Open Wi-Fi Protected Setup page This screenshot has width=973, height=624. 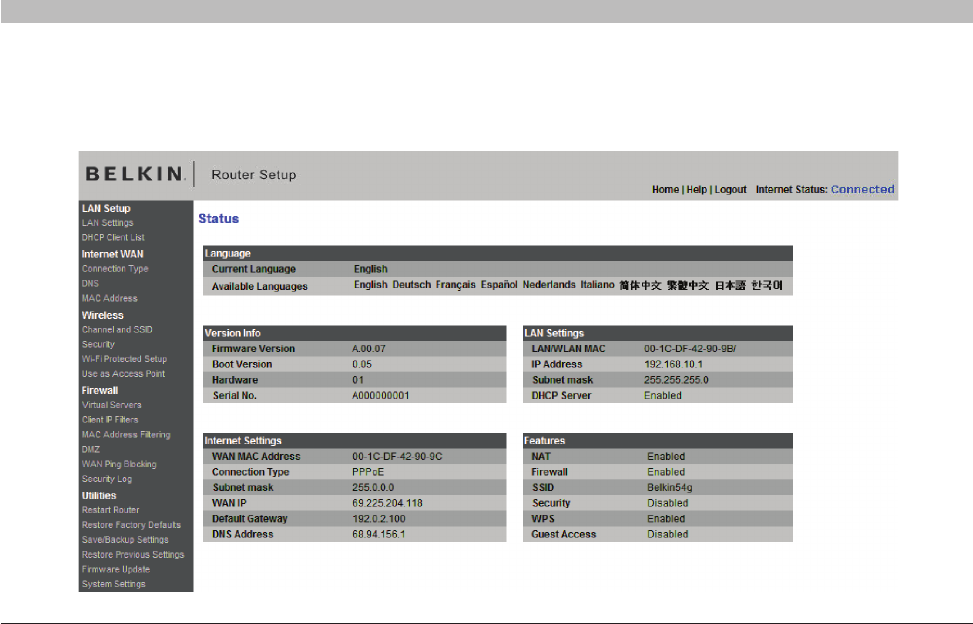pos(124,359)
